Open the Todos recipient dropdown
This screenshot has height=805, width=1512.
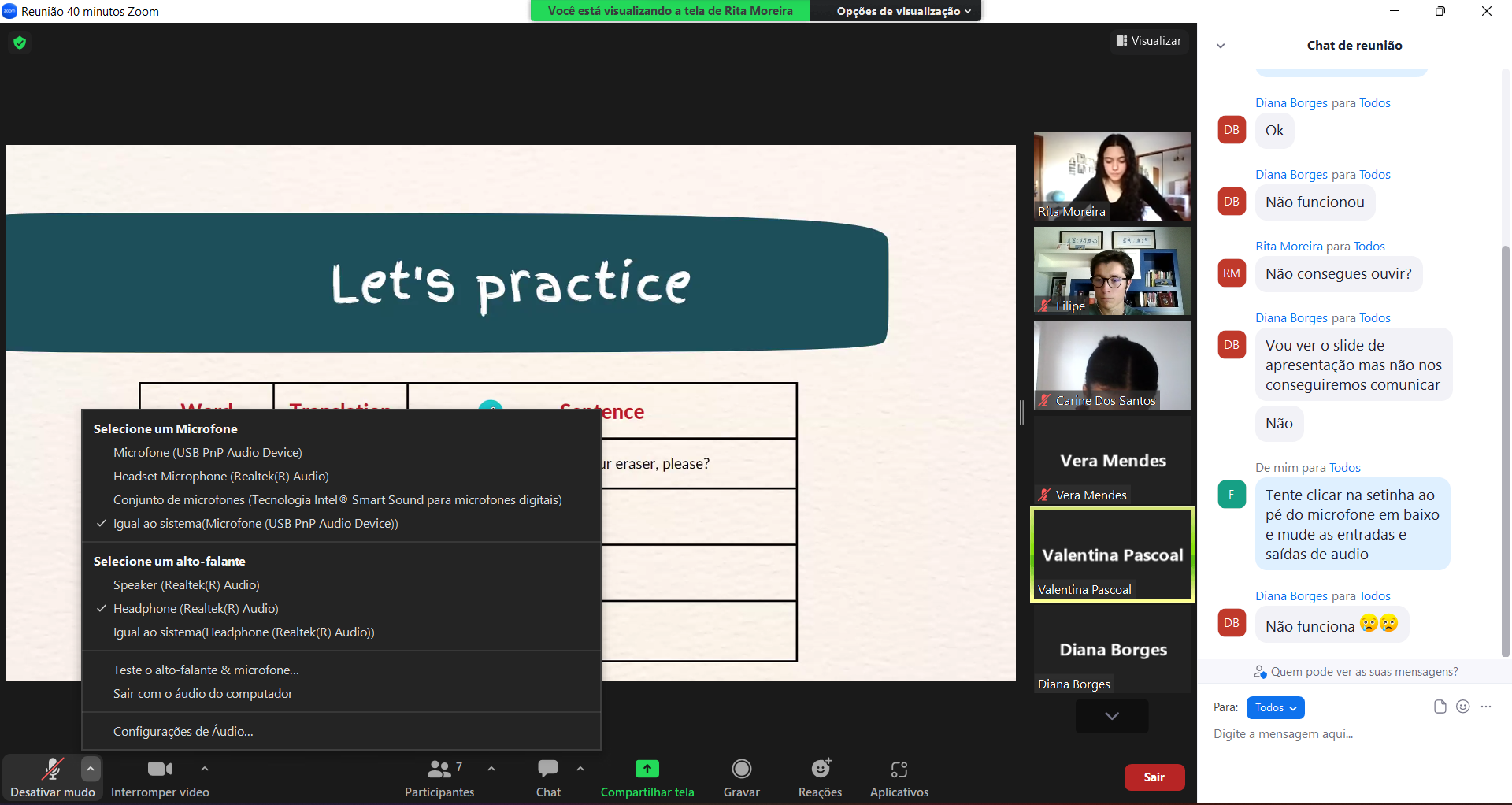click(1275, 707)
